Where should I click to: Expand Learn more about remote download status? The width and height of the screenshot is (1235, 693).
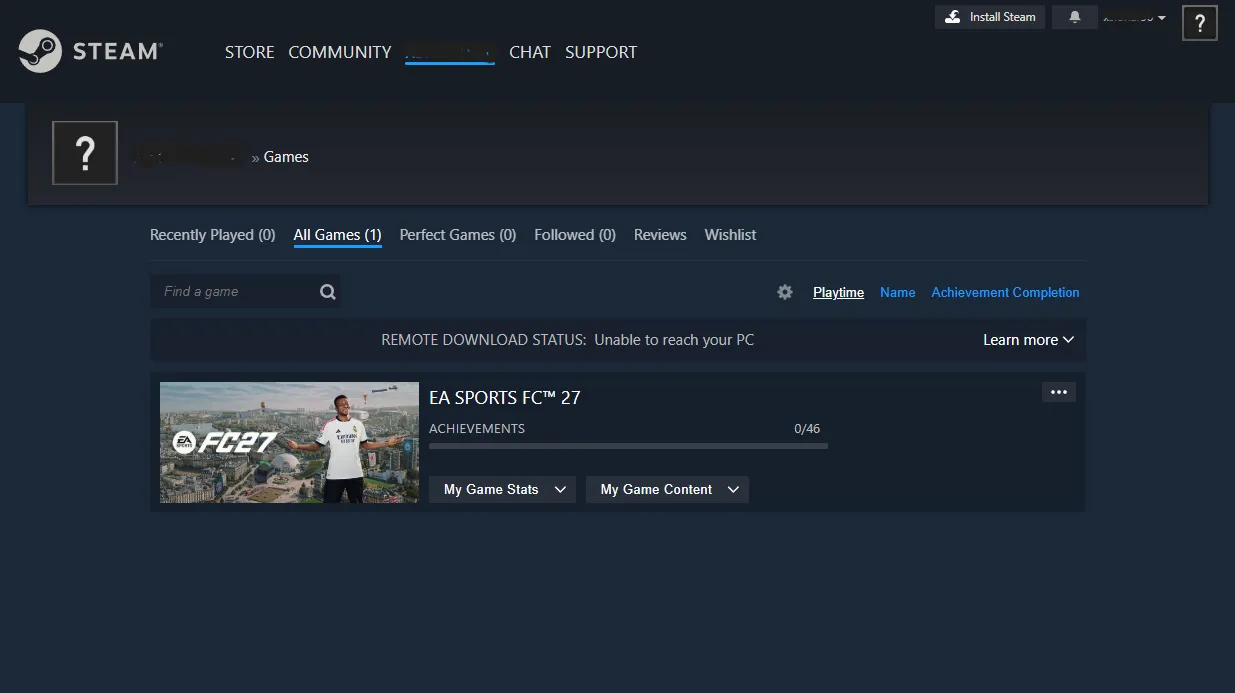(1028, 340)
